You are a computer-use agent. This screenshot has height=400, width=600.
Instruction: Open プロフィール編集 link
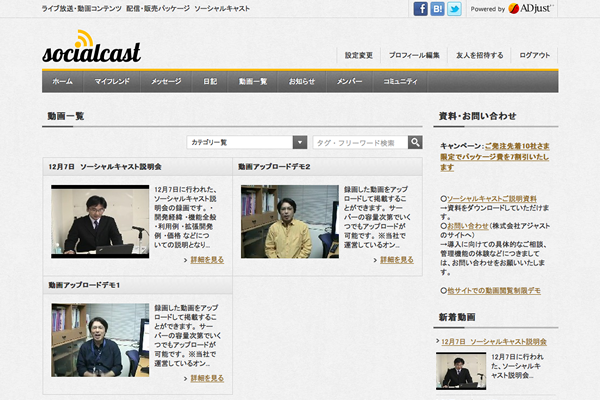[414, 55]
